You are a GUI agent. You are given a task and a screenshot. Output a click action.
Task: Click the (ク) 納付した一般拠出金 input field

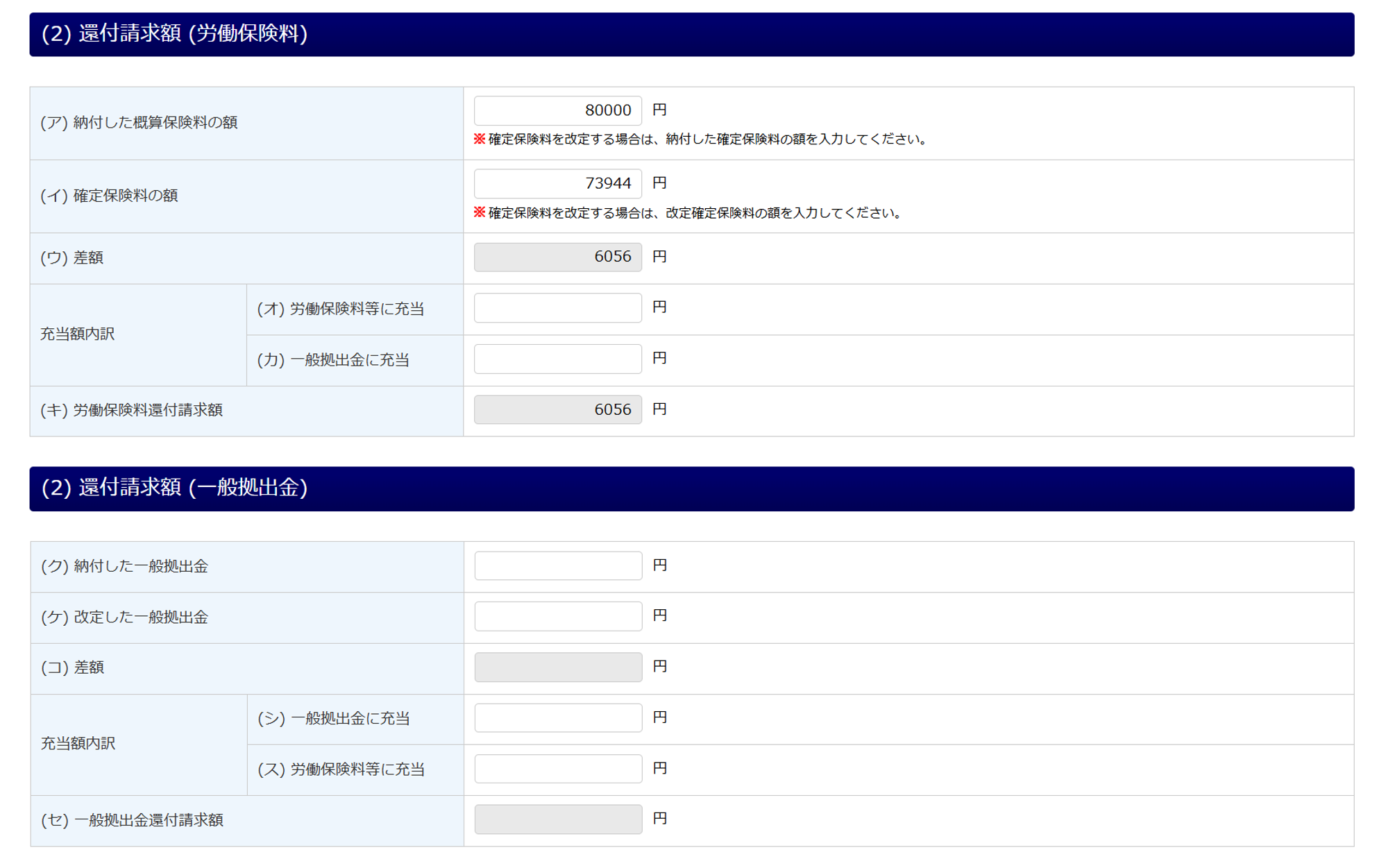[557, 565]
